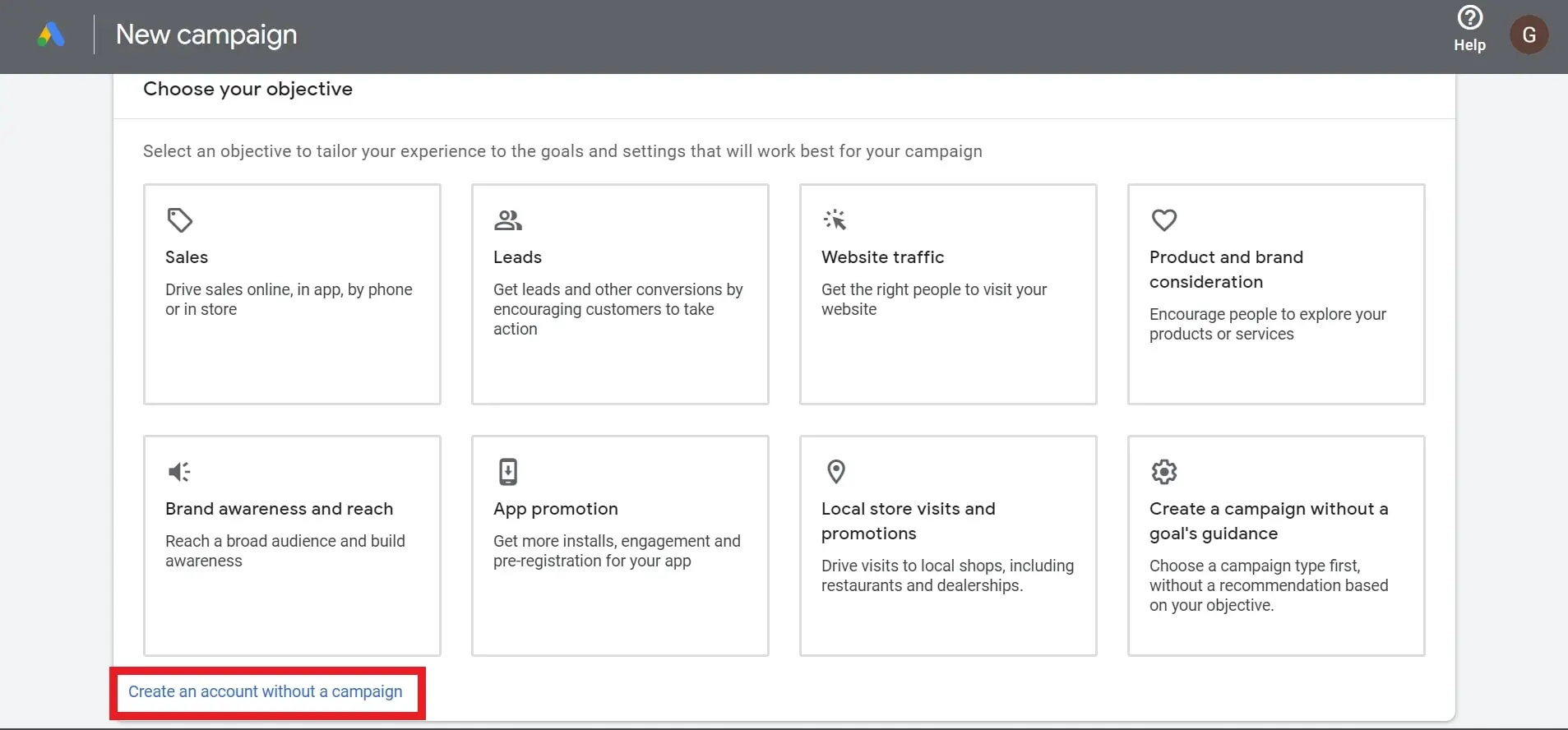Select Product and brand consideration objective
Image resolution: width=1568 pixels, height=730 pixels.
point(1226,269)
